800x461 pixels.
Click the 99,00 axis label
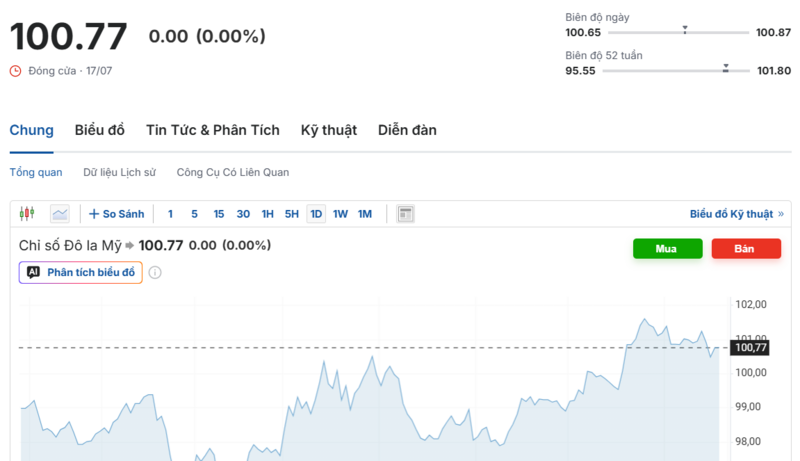[748, 407]
